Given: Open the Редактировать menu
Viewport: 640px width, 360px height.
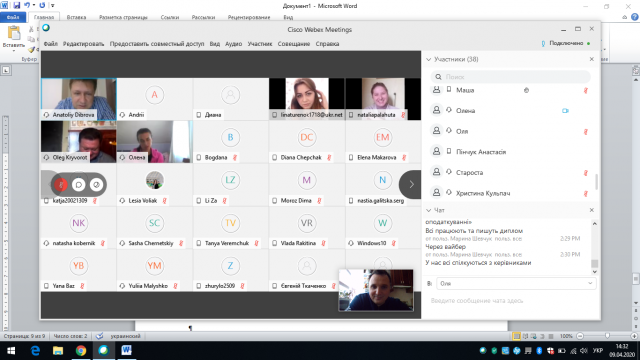Looking at the screenshot, I should [x=83, y=44].
